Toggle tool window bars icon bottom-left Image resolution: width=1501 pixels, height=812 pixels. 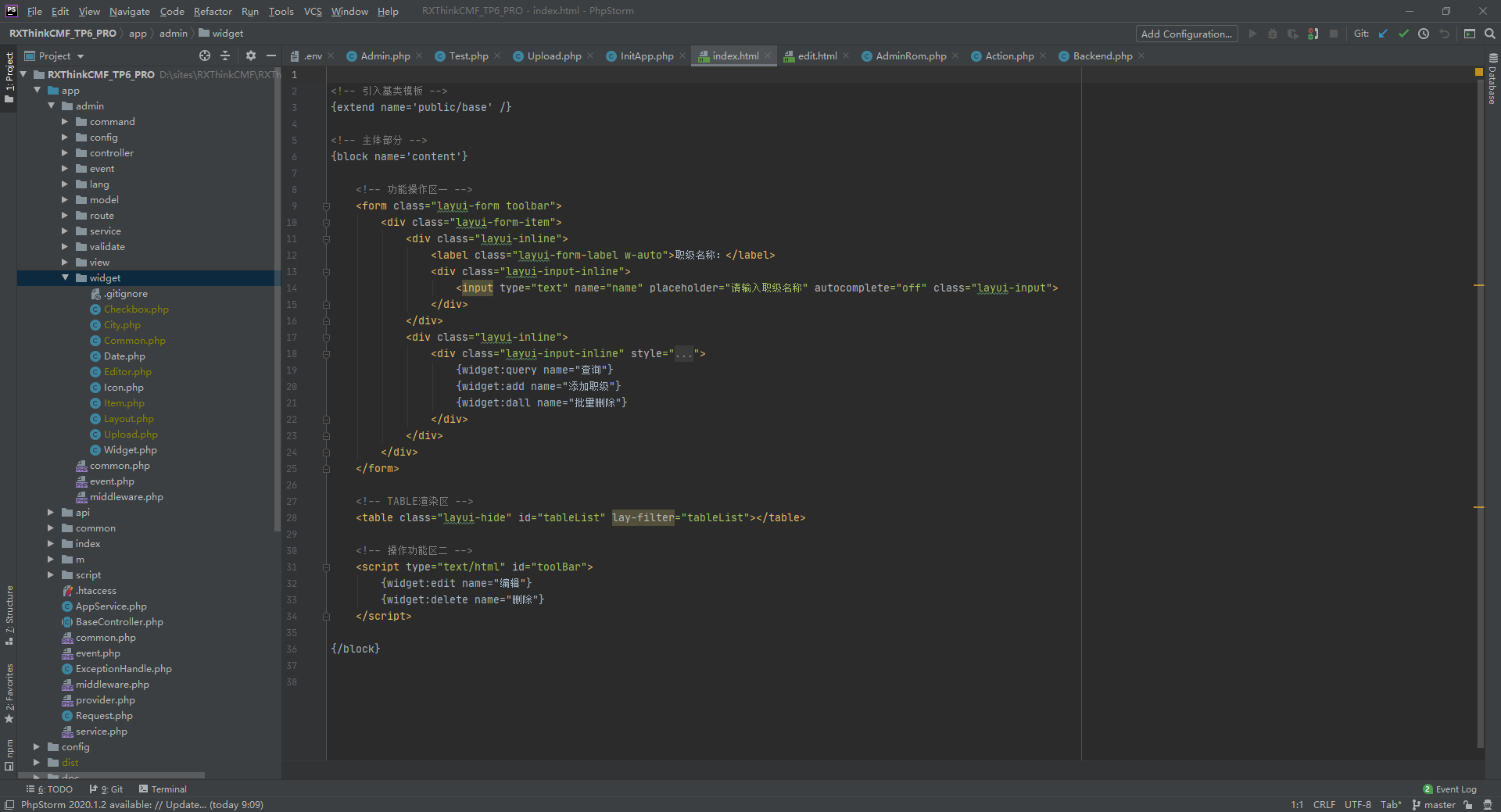coord(9,804)
